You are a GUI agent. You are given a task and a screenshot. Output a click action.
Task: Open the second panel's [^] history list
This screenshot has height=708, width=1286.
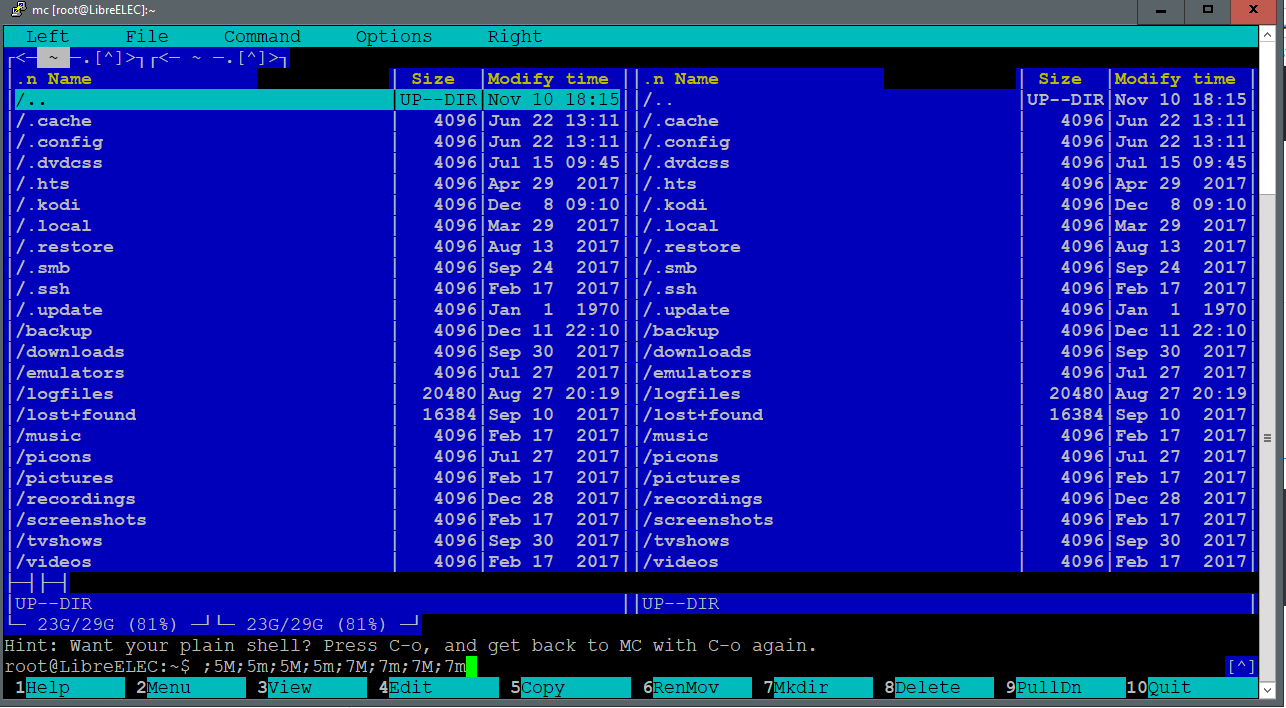coord(250,58)
